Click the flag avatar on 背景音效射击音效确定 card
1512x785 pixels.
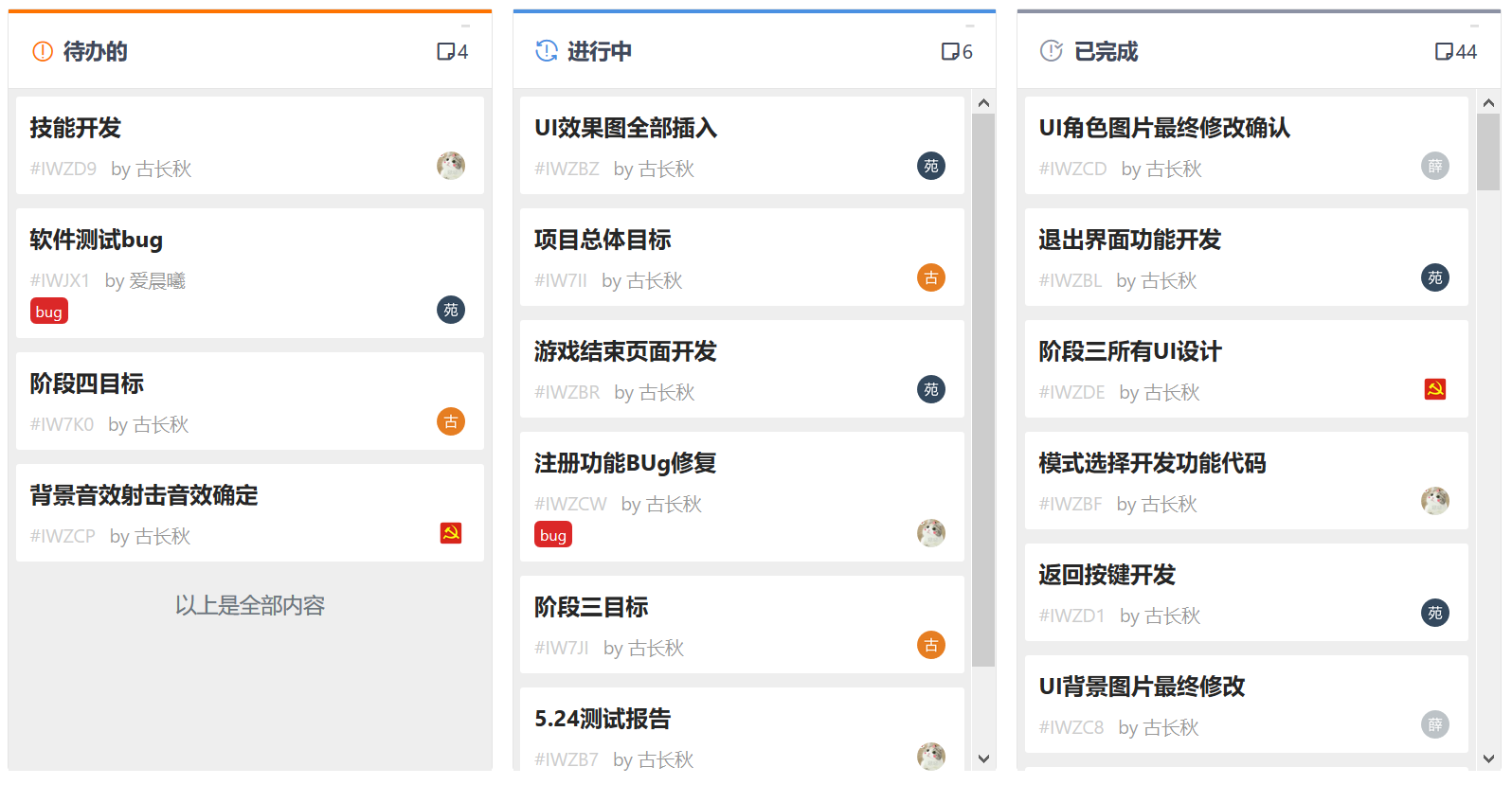tap(451, 533)
